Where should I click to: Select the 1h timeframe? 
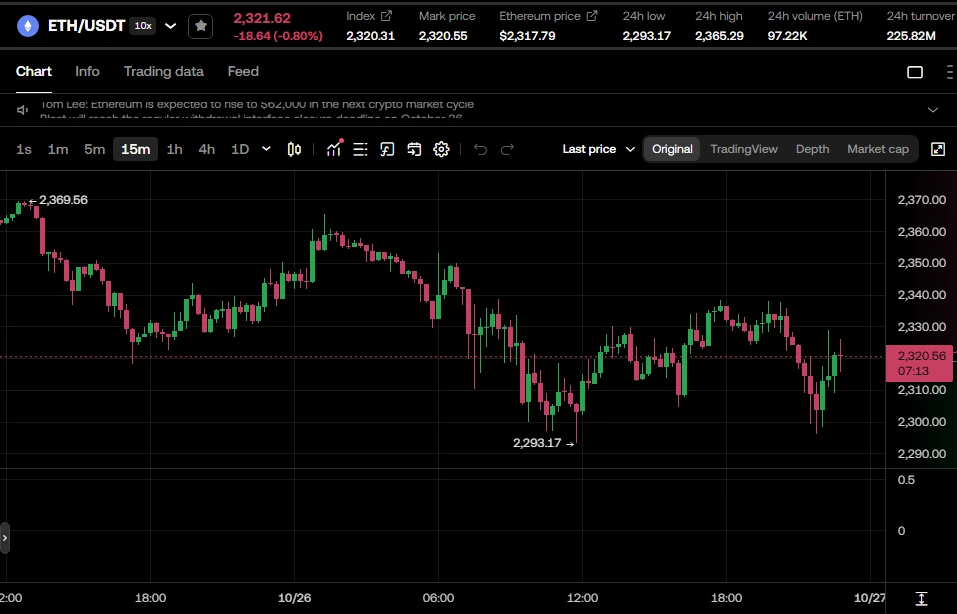(175, 150)
